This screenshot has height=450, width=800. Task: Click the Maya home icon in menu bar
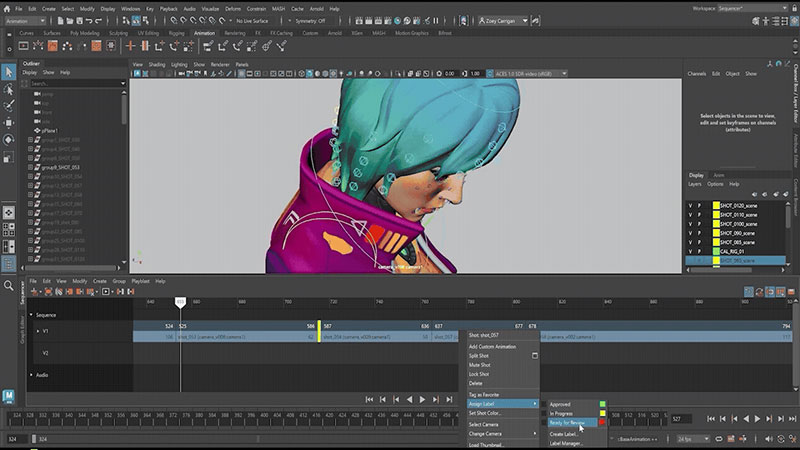pos(7,9)
